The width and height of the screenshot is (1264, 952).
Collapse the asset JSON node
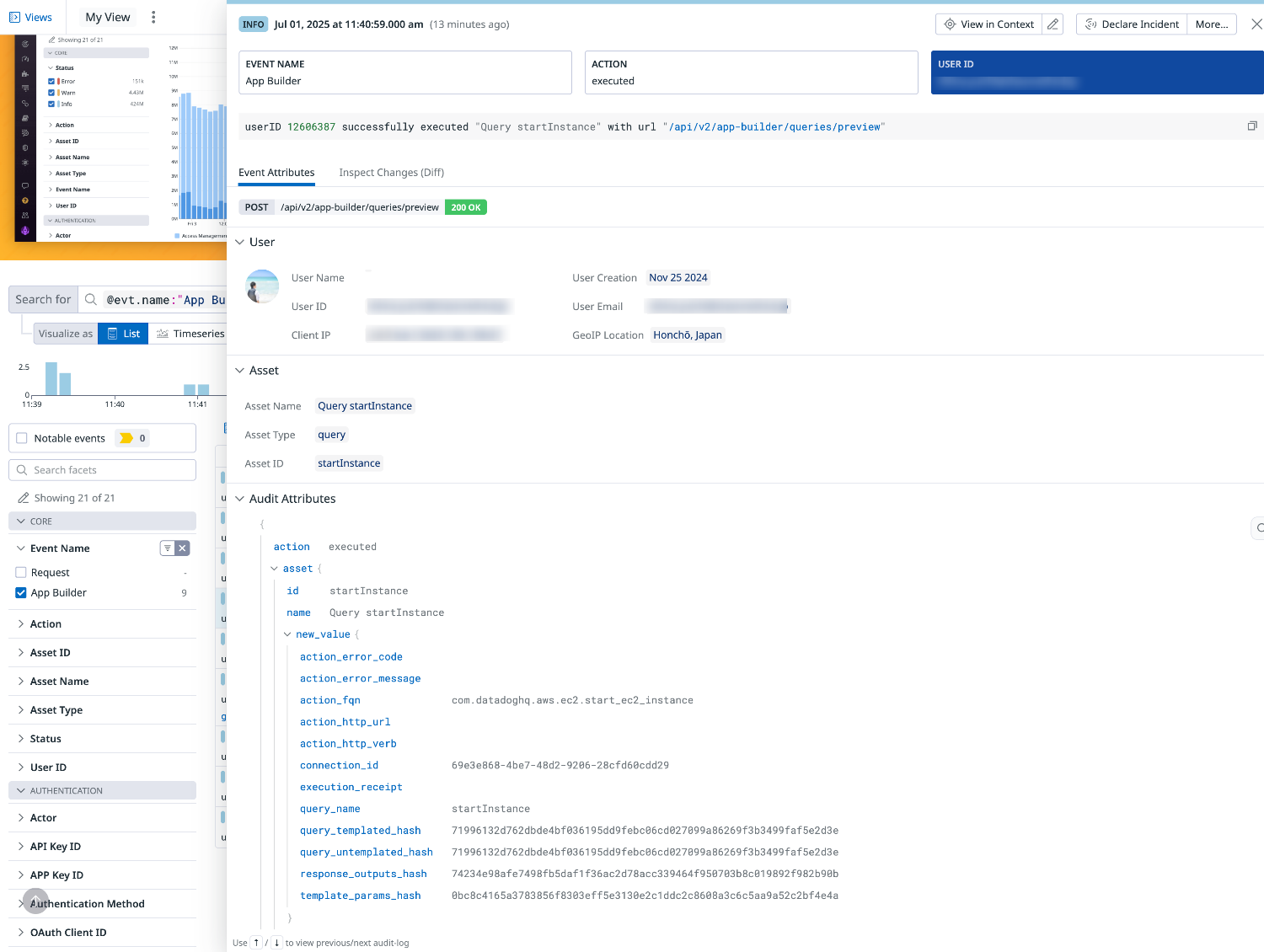[x=274, y=569]
